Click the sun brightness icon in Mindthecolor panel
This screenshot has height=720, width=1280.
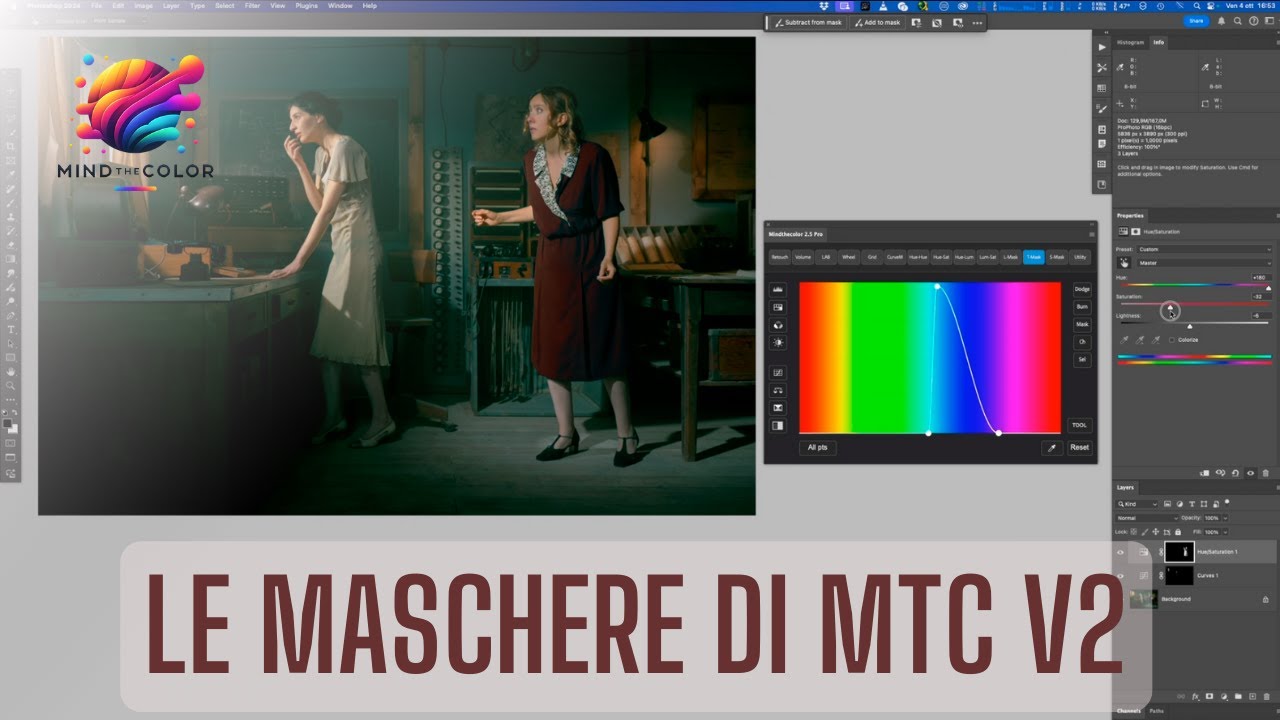pyautogui.click(x=778, y=343)
